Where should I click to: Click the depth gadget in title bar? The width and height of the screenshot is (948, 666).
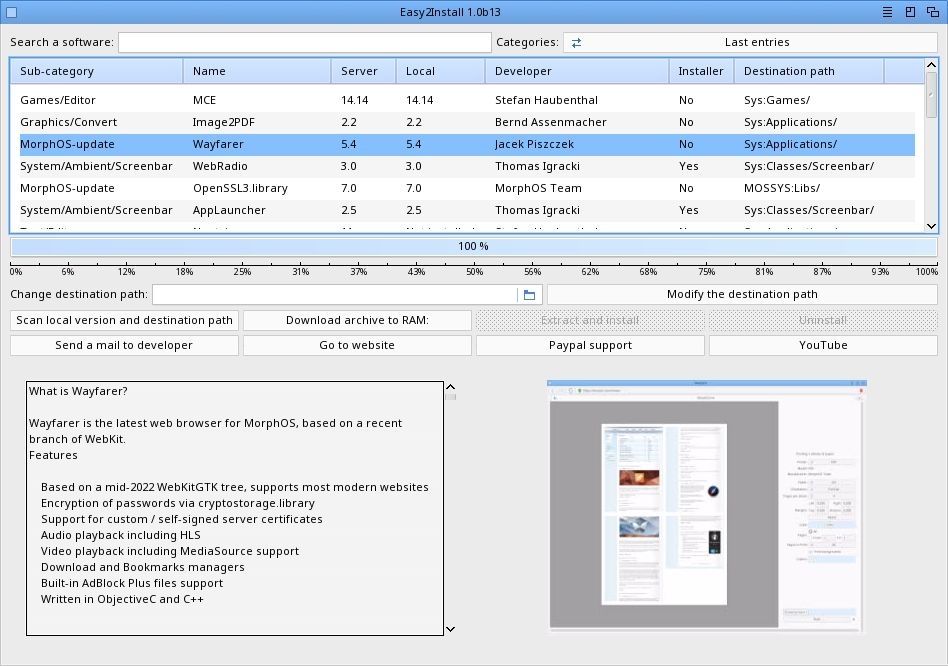[x=933, y=12]
